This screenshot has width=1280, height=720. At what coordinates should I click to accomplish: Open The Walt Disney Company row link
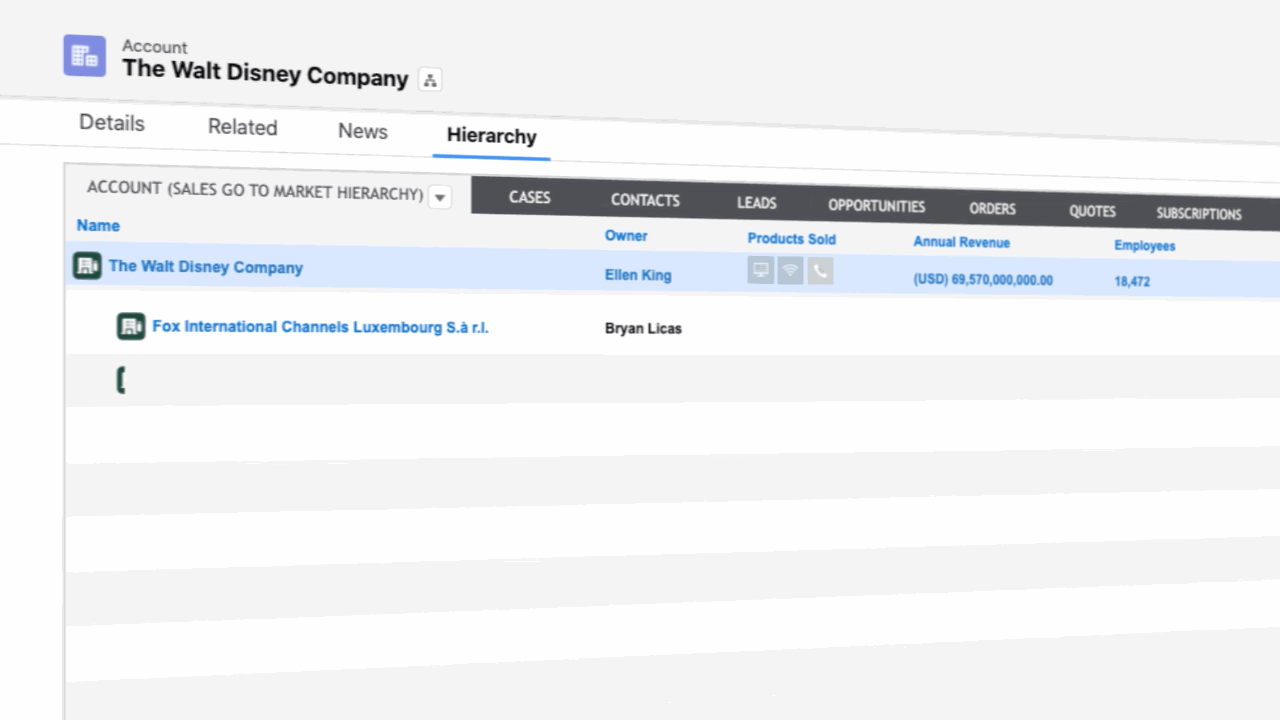[206, 267]
